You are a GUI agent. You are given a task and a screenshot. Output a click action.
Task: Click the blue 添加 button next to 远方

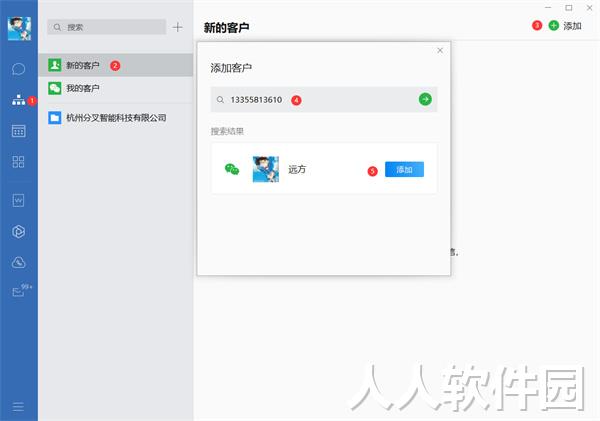point(404,169)
